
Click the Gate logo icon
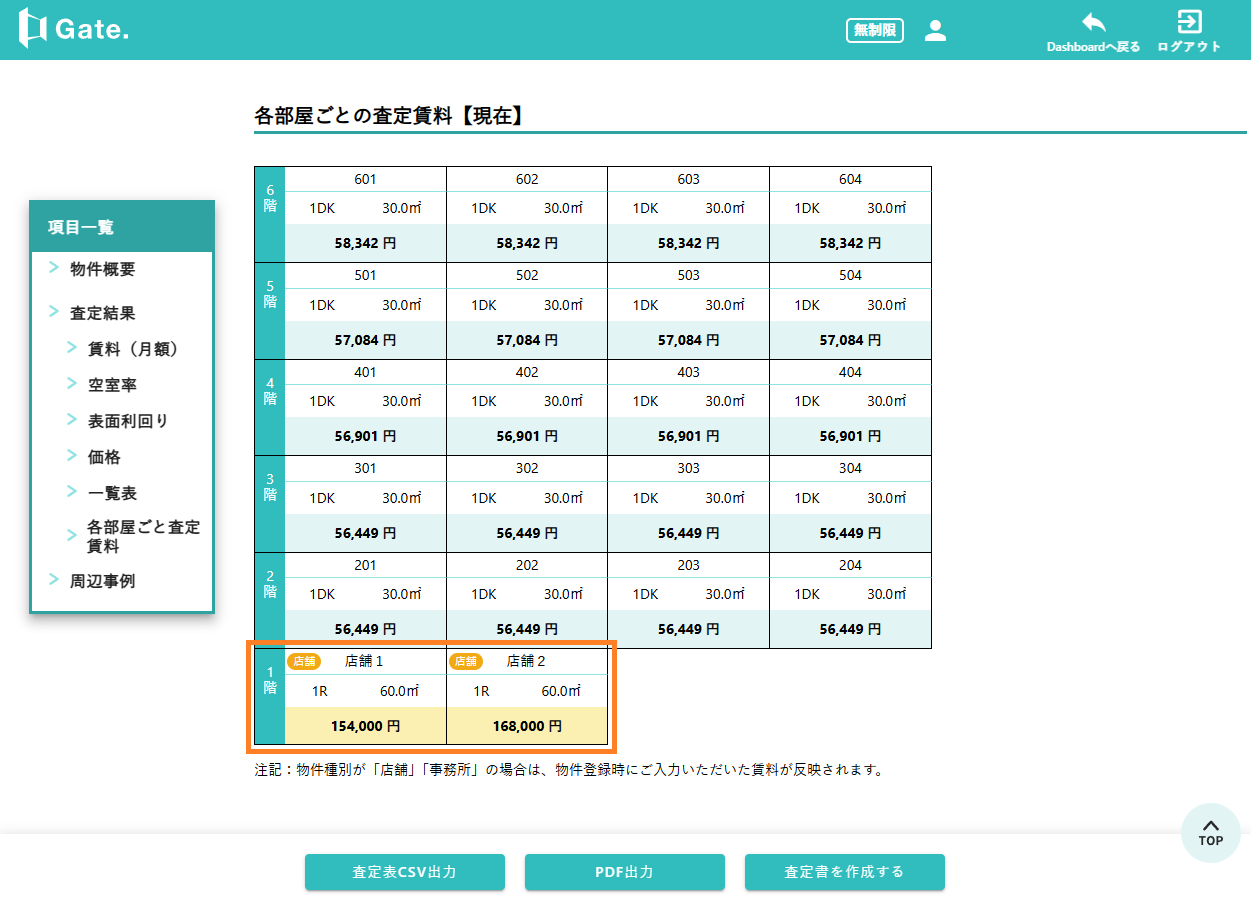coord(33,29)
